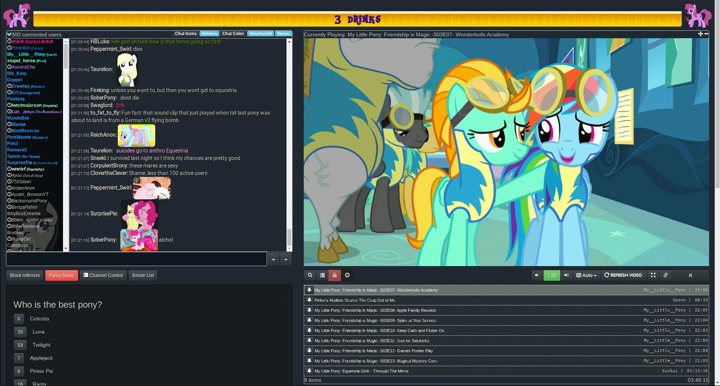720x386 pixels.
Task: Open Channel Control panel
Action: 103,275
